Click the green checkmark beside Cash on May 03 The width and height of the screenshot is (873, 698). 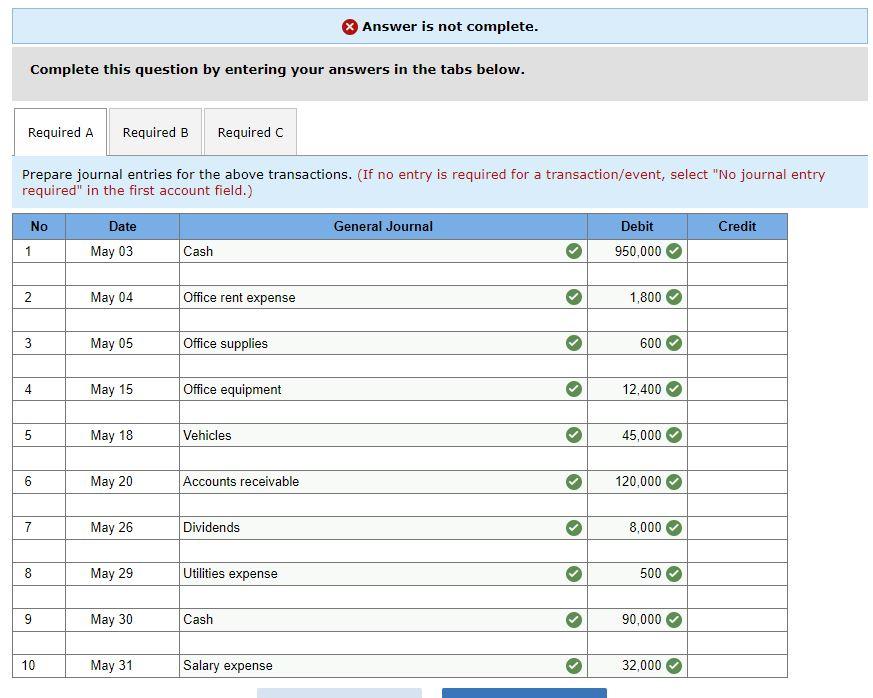coord(572,252)
